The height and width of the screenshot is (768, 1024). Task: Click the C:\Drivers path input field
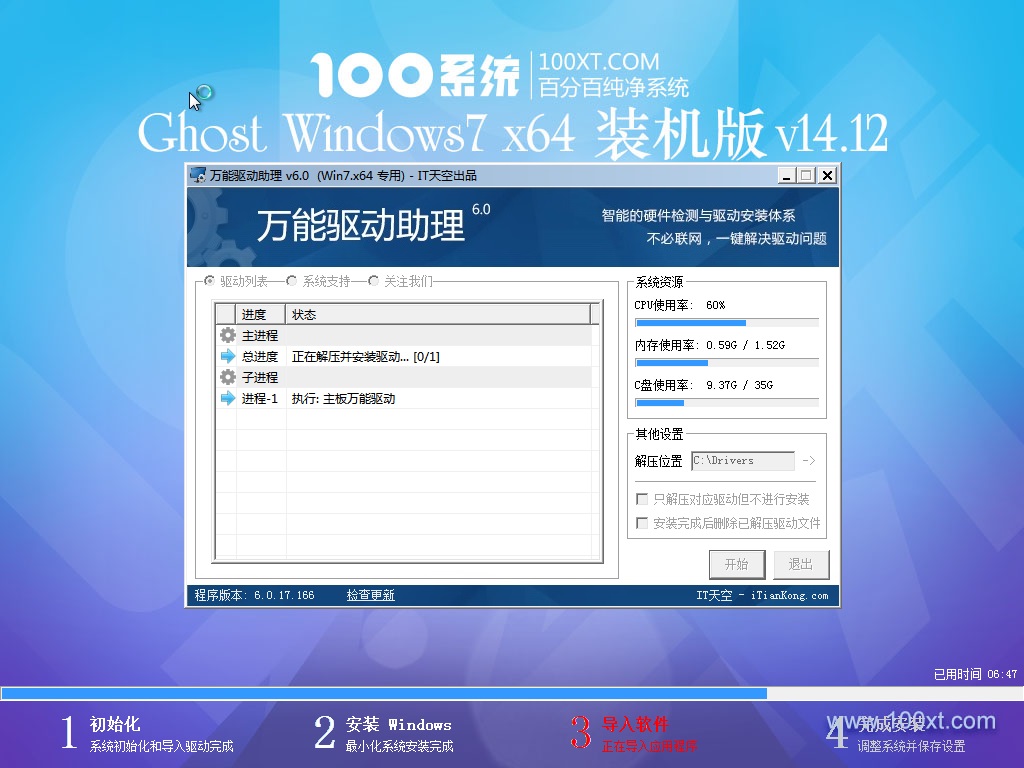tap(742, 461)
